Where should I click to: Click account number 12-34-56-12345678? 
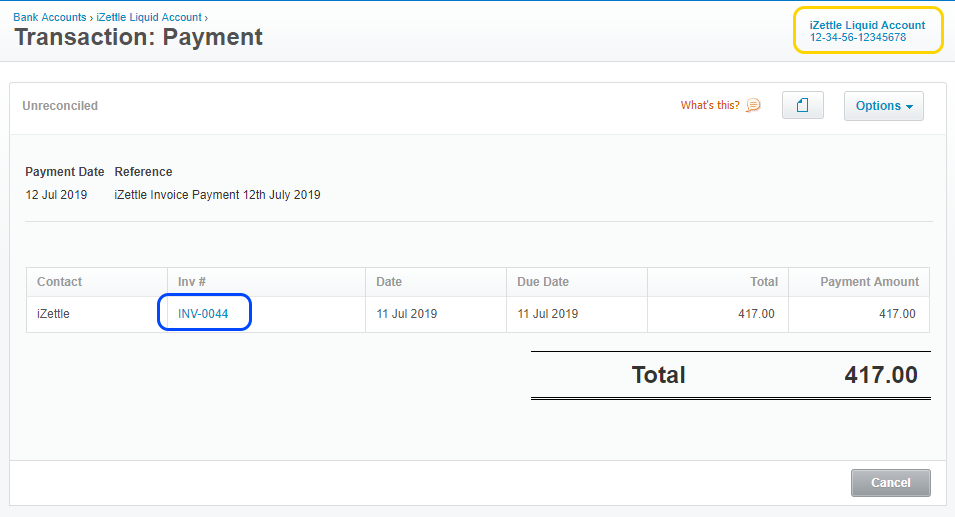(858, 38)
